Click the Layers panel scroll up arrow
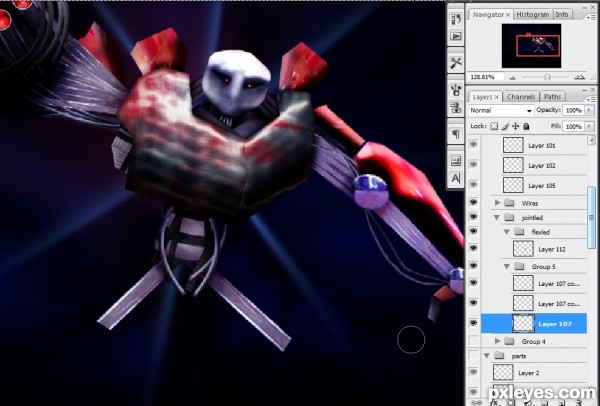The height and width of the screenshot is (406, 600). (591, 140)
